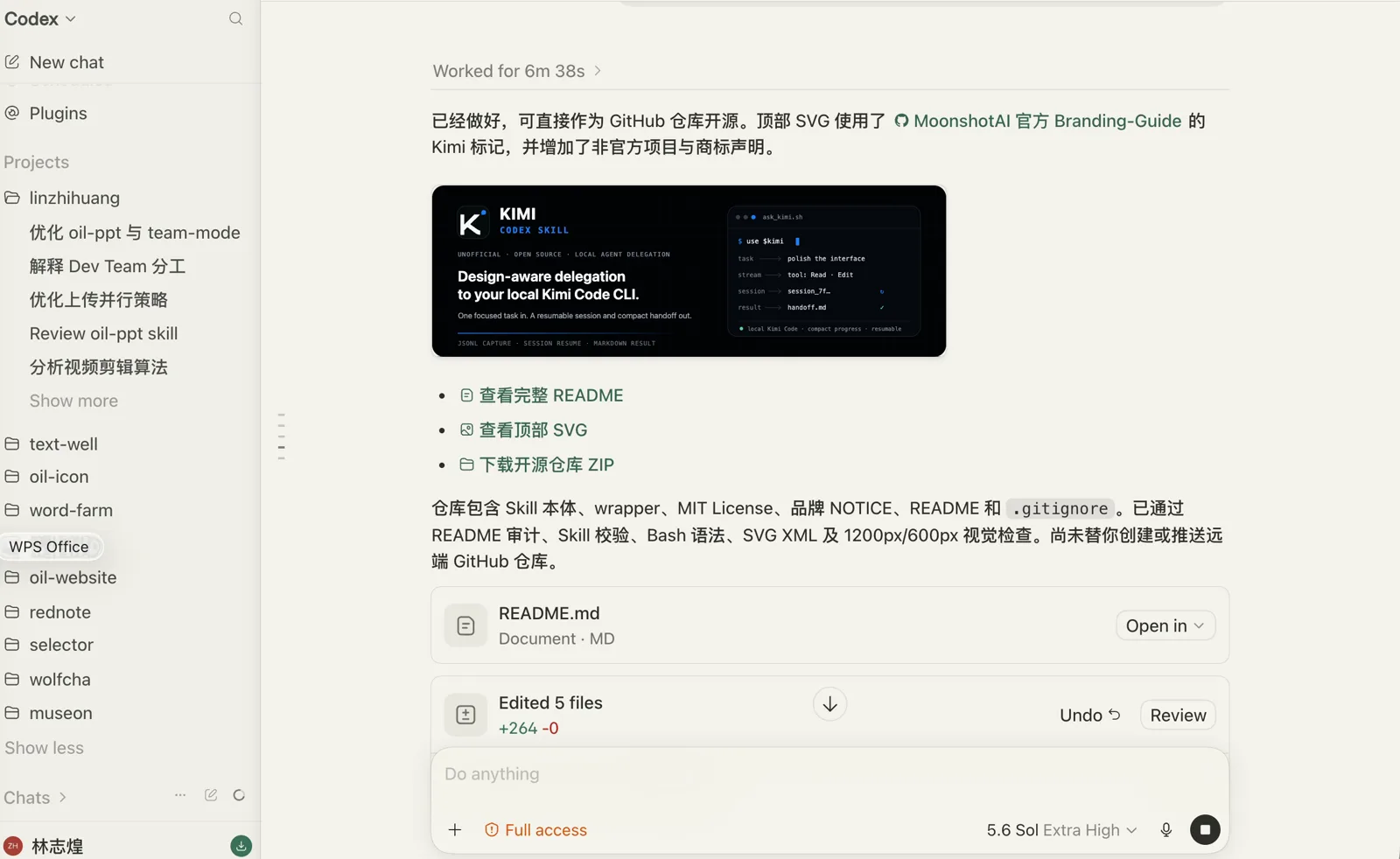
Task: Expand the Chats section chevron
Action: pyautogui.click(x=63, y=798)
